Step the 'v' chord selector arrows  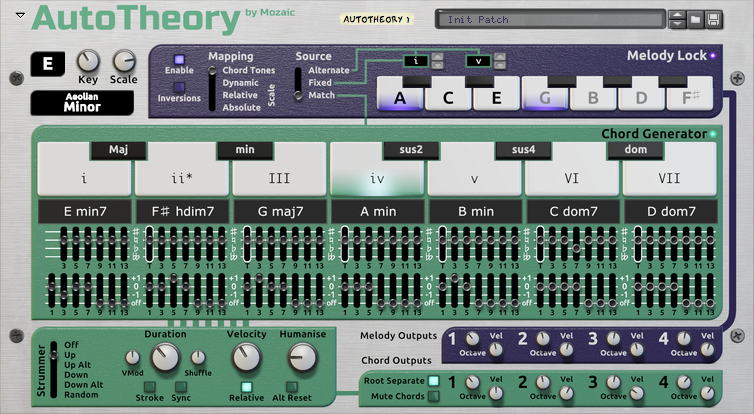click(500, 61)
